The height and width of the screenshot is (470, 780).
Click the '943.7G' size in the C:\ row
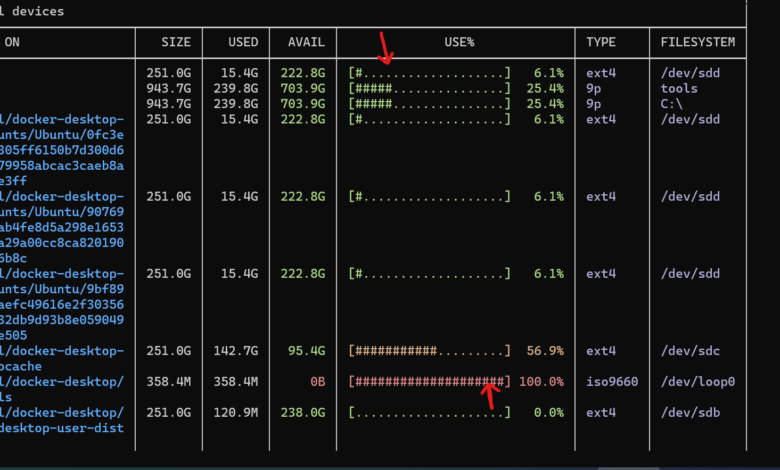click(169, 104)
